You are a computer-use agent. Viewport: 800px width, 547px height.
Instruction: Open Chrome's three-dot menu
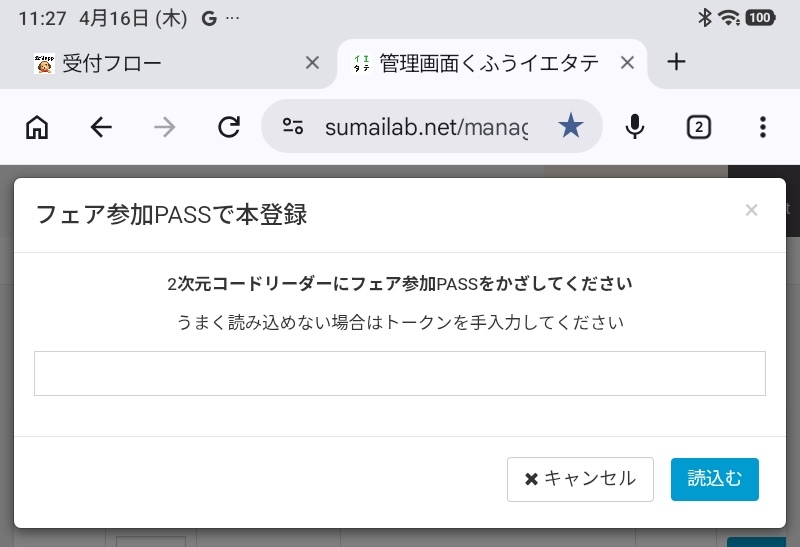(x=762, y=127)
